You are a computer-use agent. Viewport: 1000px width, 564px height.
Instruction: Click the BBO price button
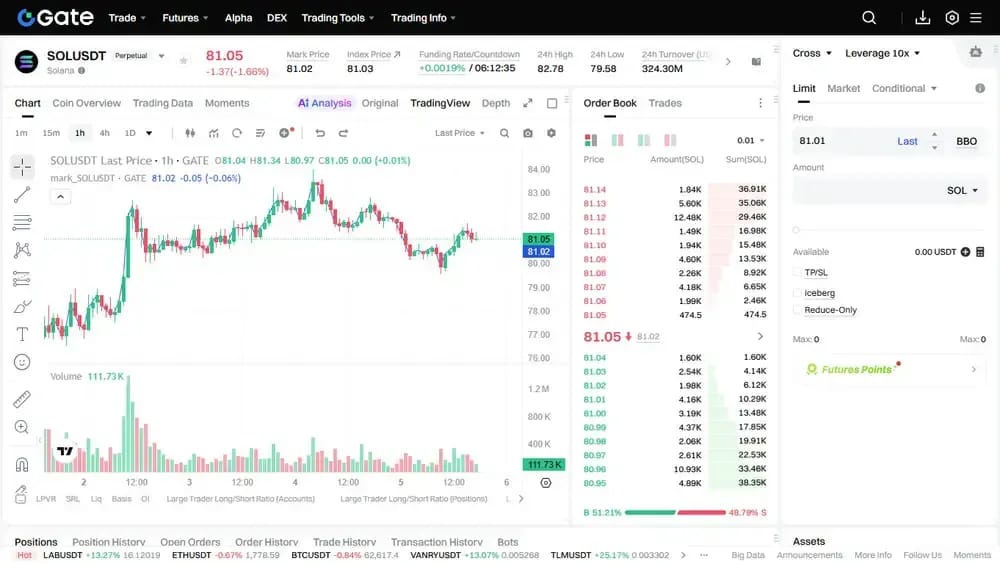[966, 142]
